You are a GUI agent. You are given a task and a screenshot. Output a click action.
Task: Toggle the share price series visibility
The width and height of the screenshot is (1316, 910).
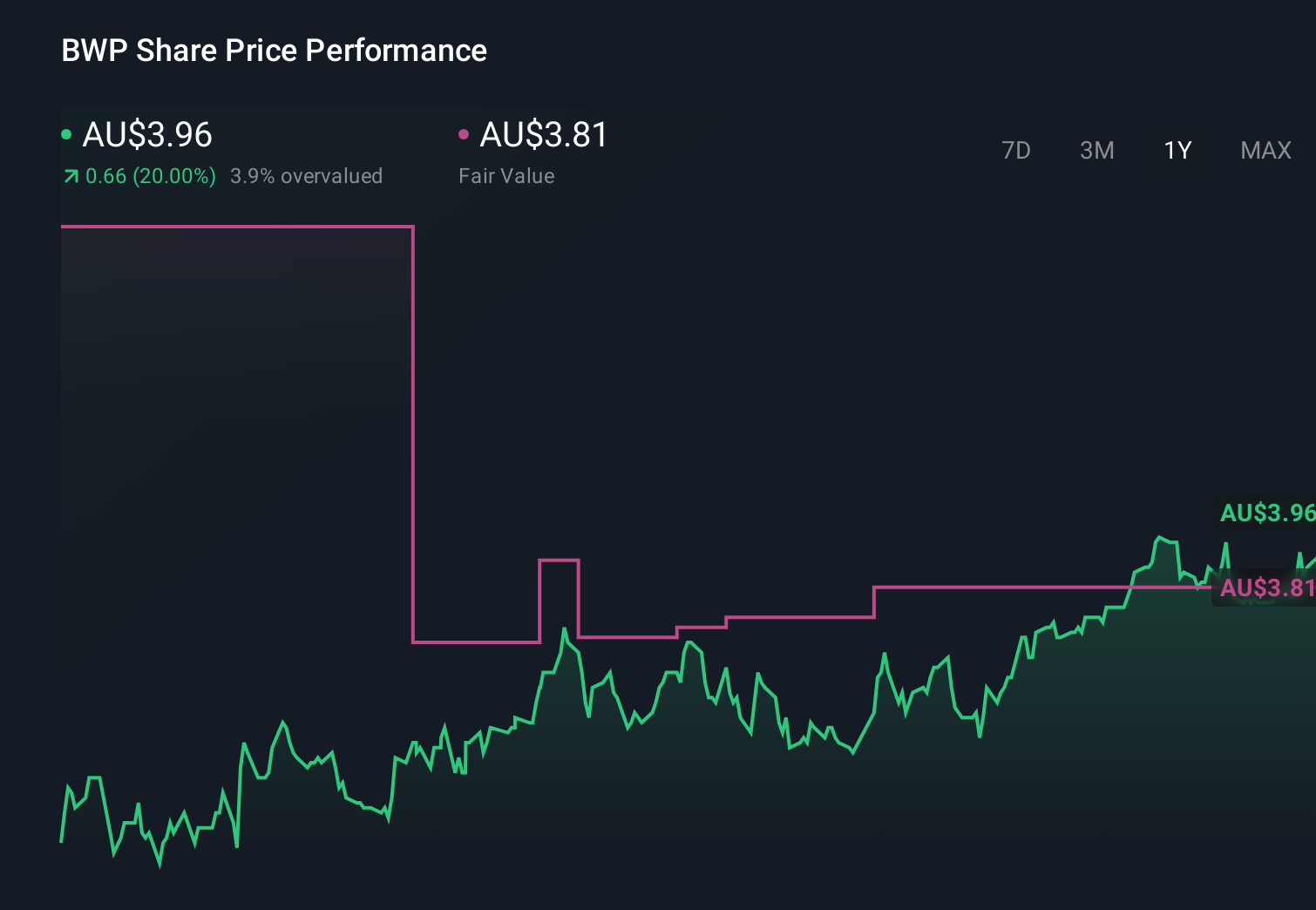(x=67, y=133)
